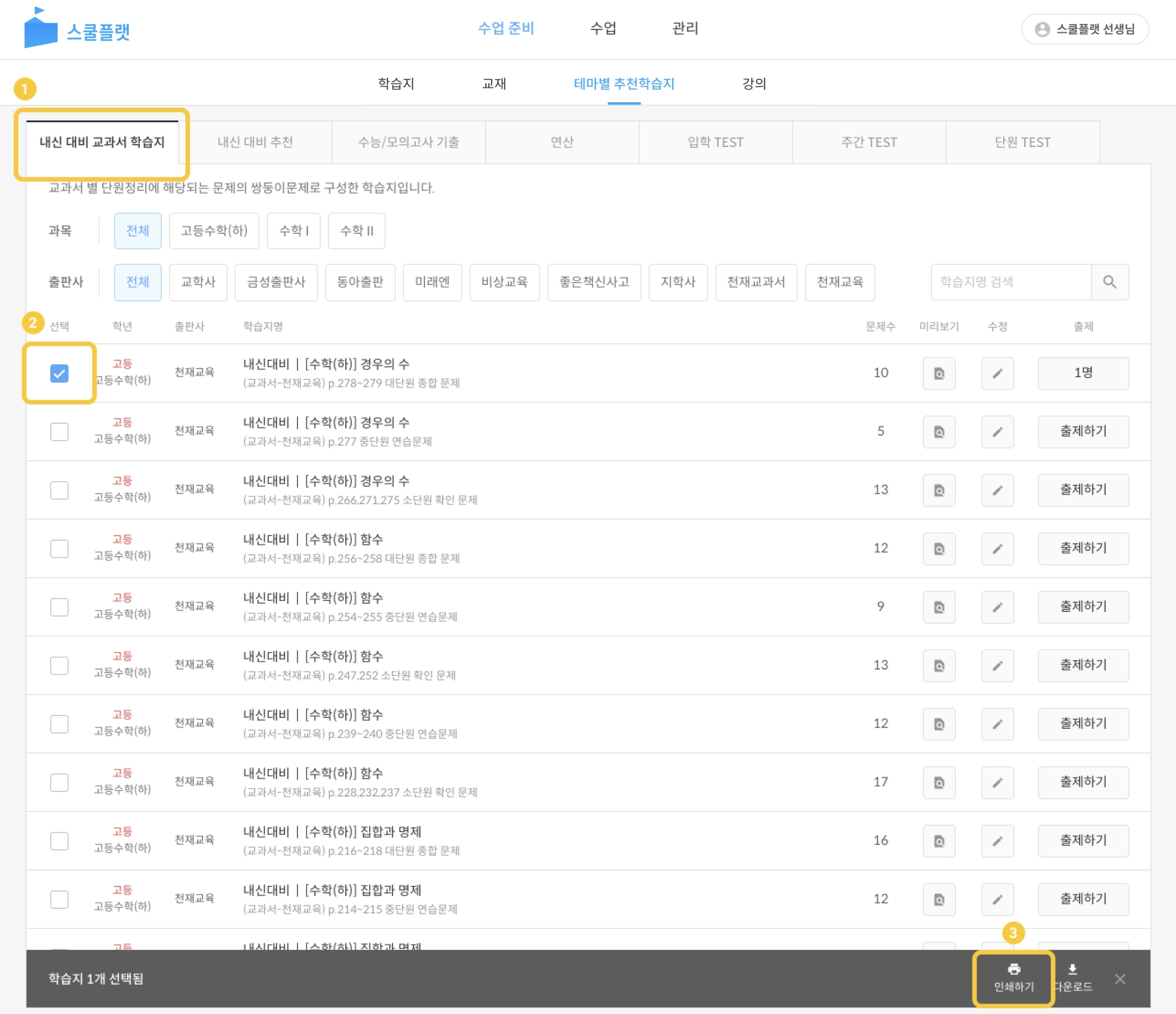Edit the 16-question 집합과 명제 worksheet
The width and height of the screenshot is (1176, 1014).
997,841
